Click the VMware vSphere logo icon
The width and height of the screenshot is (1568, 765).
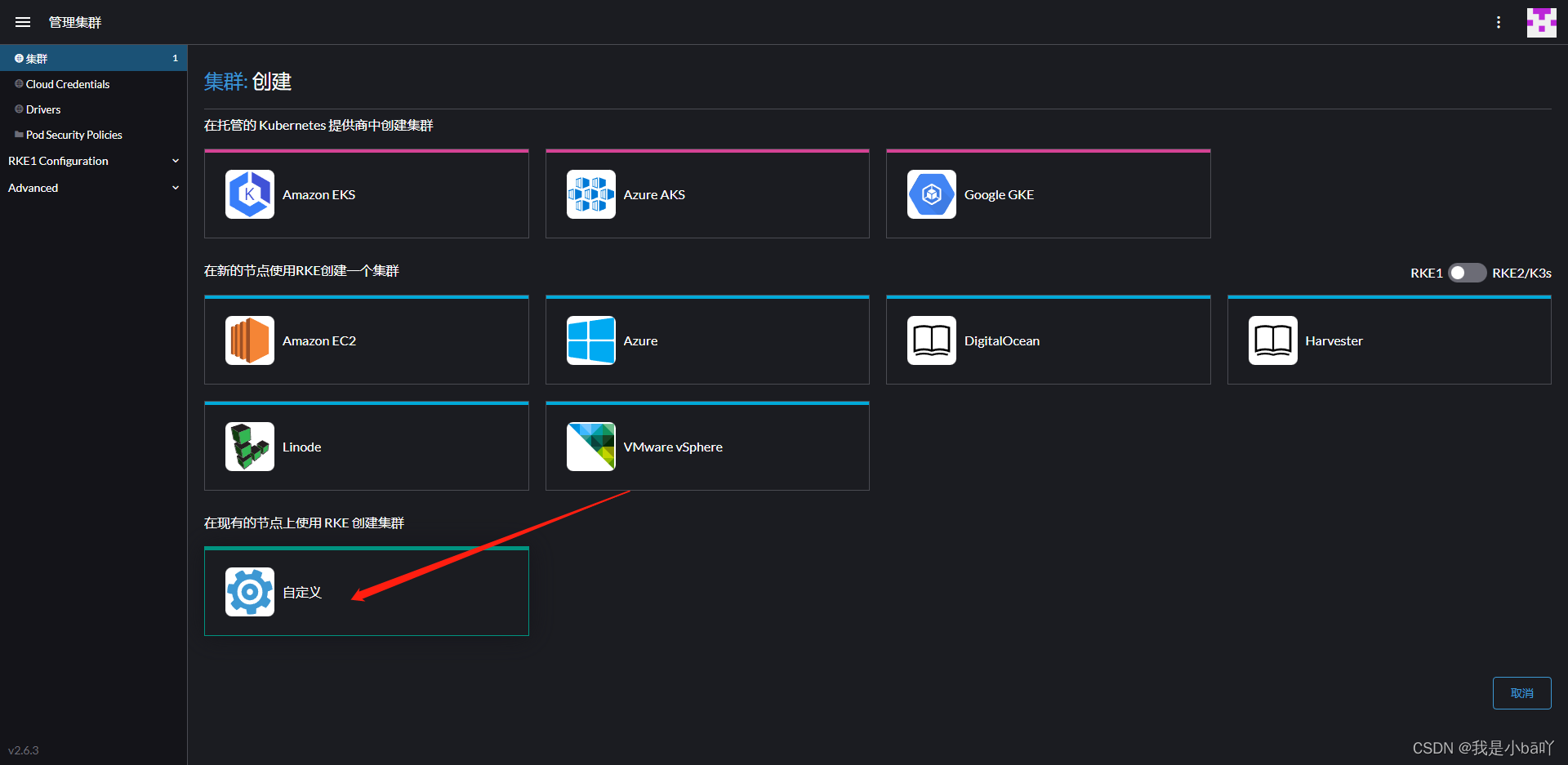591,447
